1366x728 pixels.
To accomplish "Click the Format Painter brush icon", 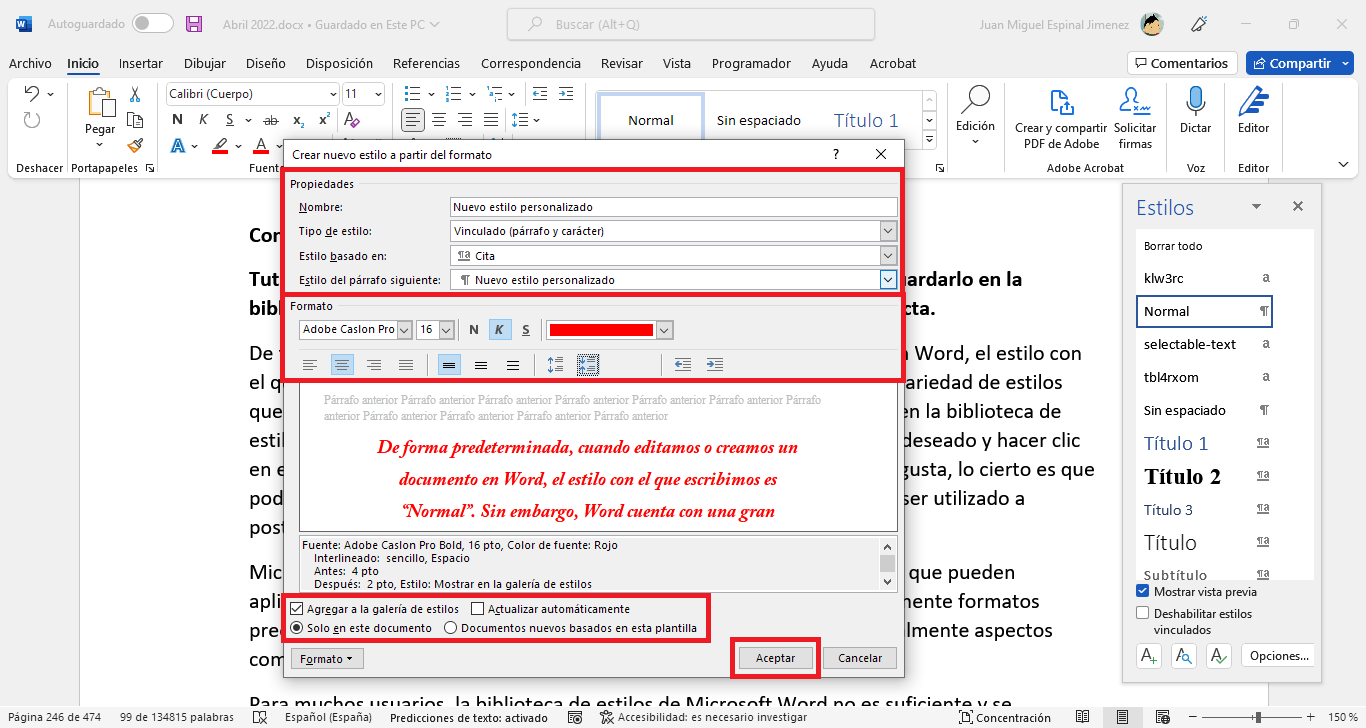I will tap(135, 145).
